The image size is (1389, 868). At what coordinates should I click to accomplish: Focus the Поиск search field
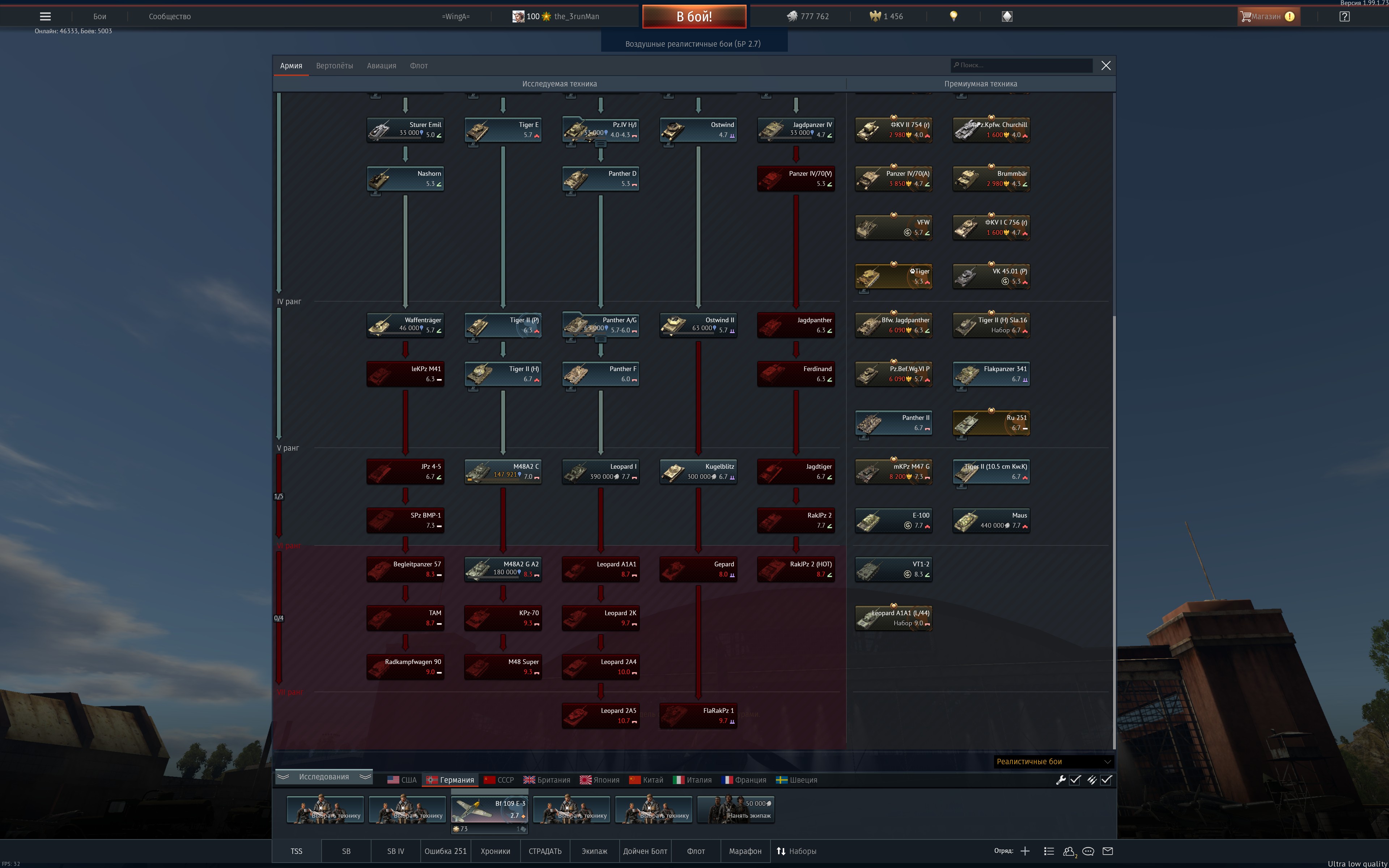coord(1021,65)
